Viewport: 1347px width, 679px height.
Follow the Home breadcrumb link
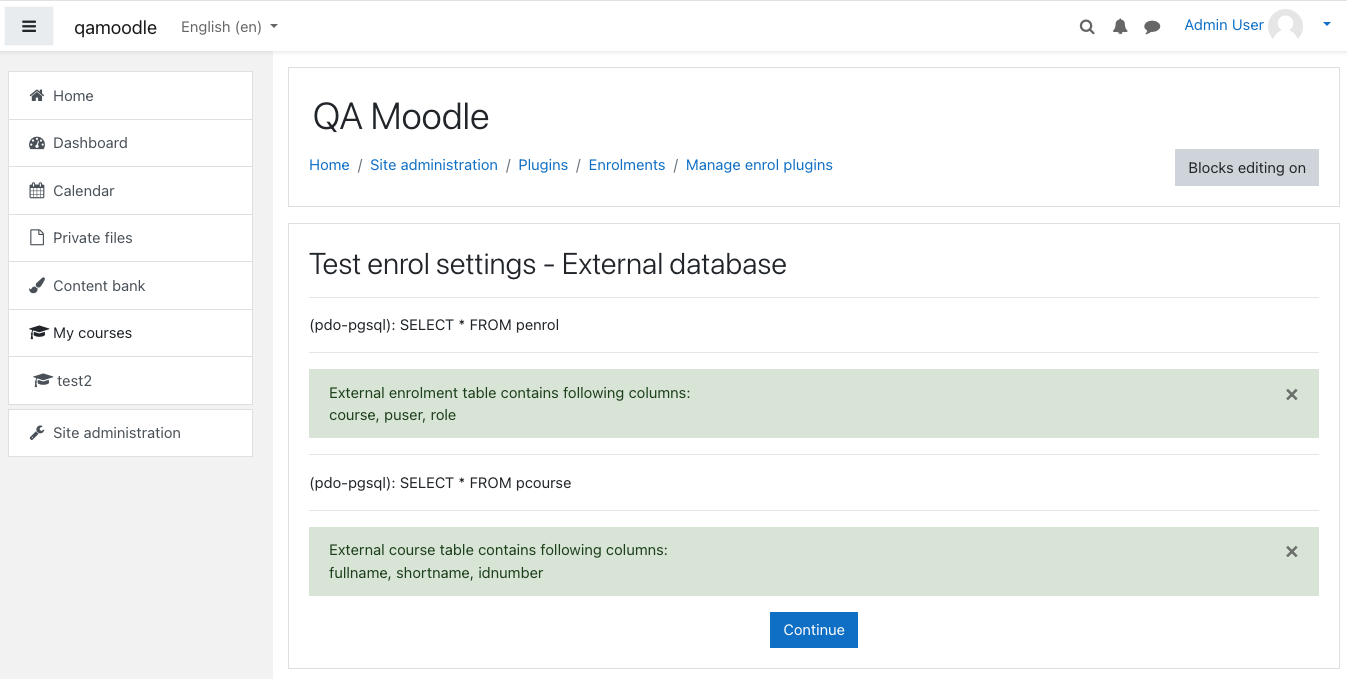click(329, 165)
